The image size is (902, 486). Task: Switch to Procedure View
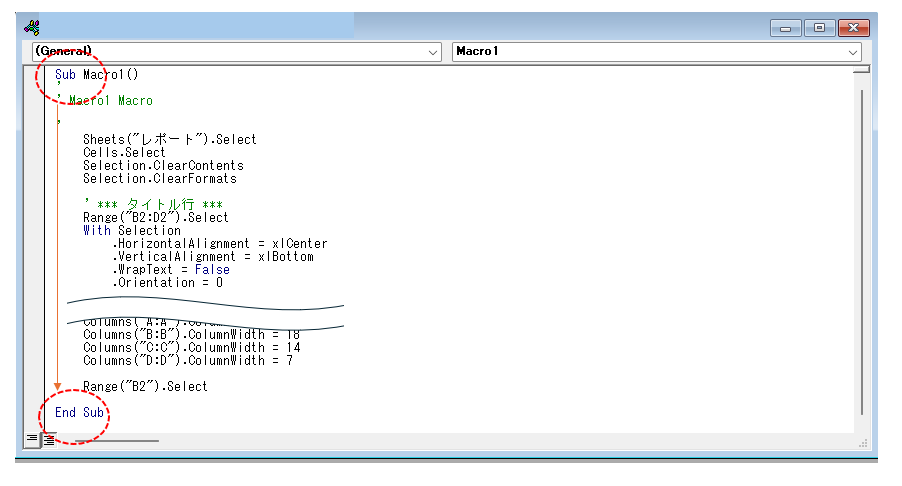point(32,439)
